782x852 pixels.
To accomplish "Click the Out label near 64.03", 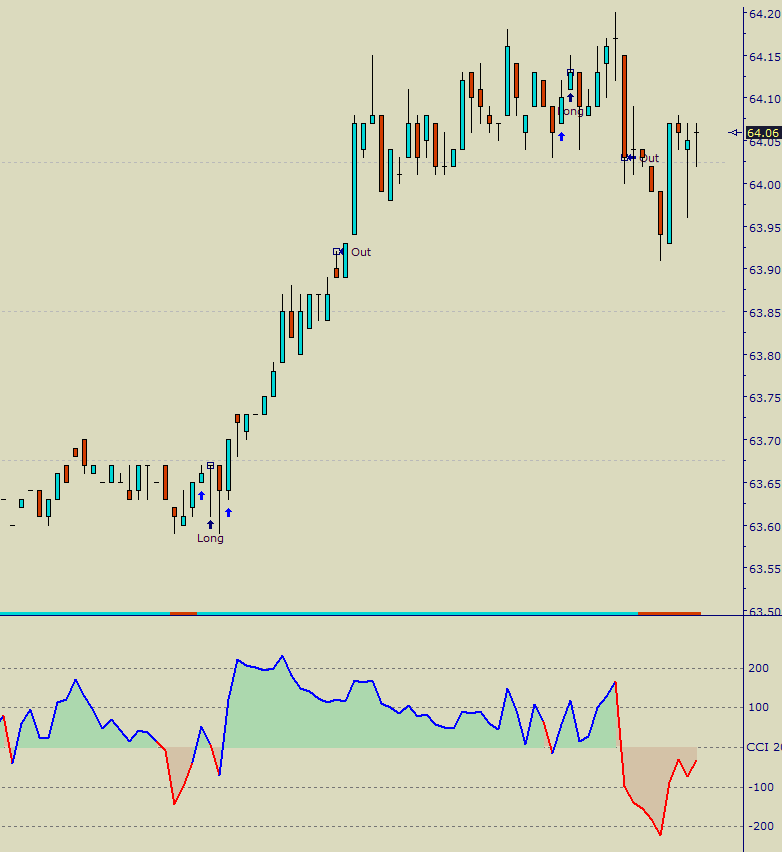I will [649, 158].
